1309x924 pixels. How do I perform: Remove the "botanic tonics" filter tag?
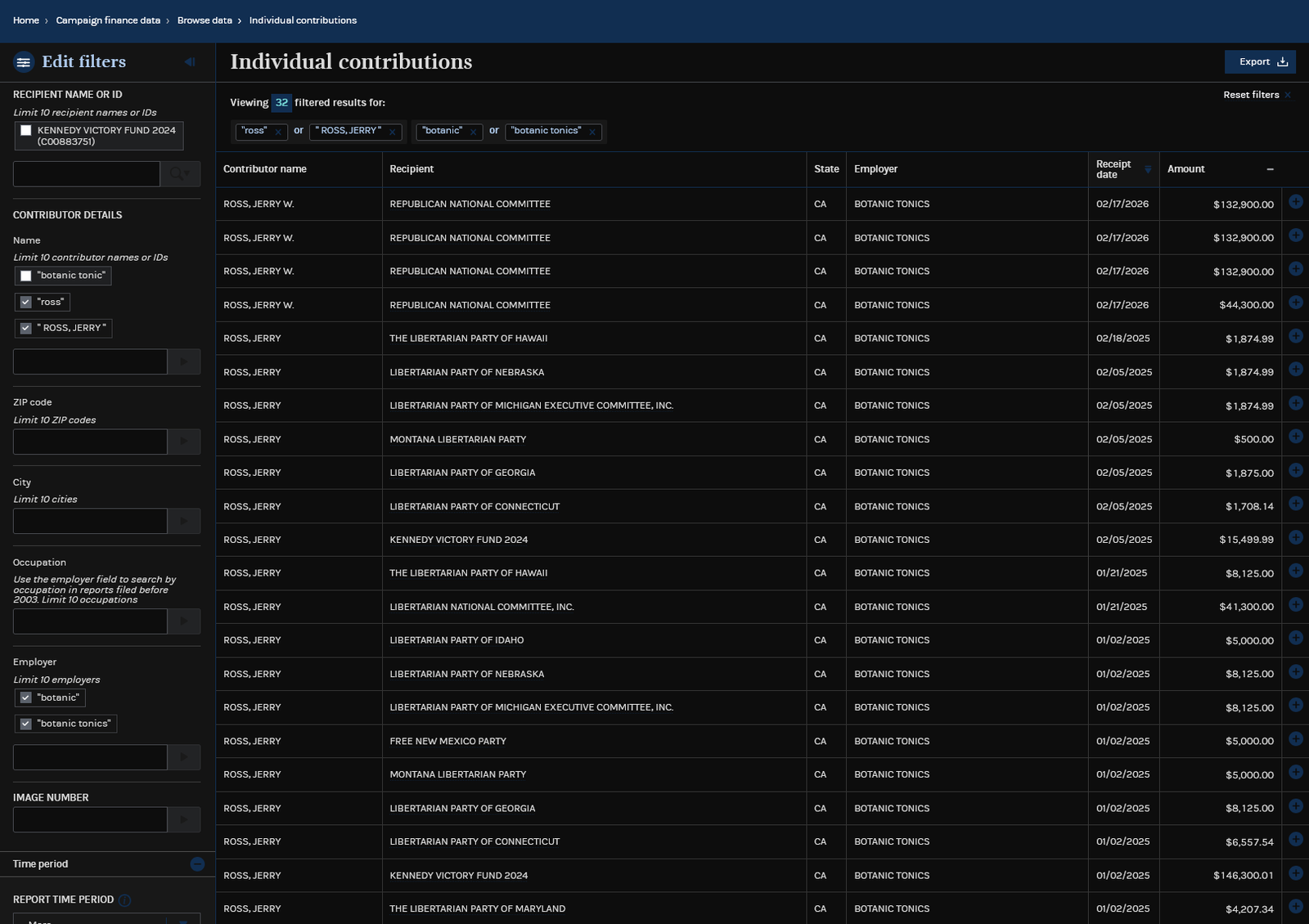[x=592, y=132]
